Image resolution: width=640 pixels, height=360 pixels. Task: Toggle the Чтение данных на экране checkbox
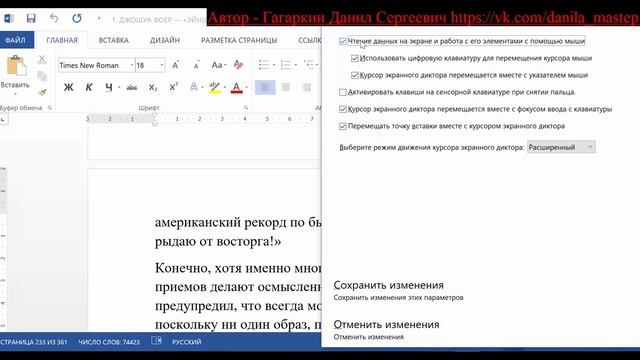point(343,42)
